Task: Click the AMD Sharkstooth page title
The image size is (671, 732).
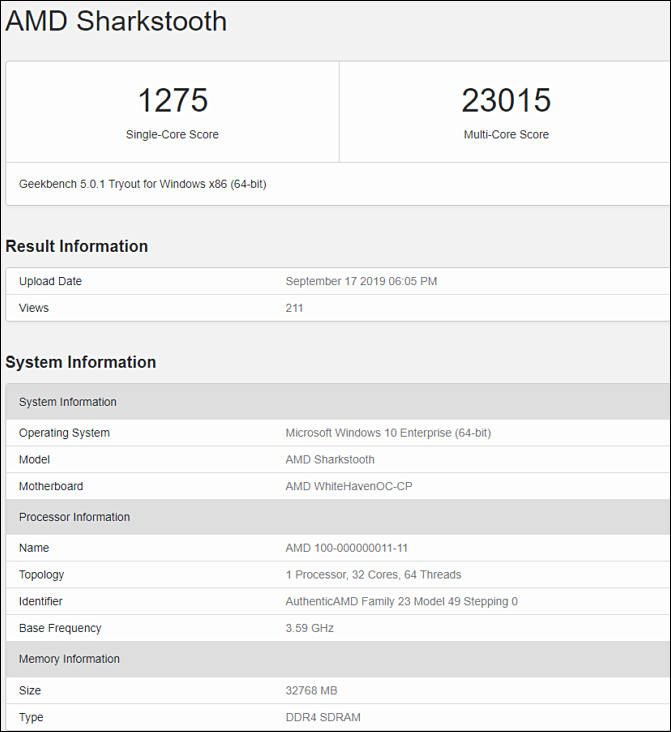Action: click(116, 21)
